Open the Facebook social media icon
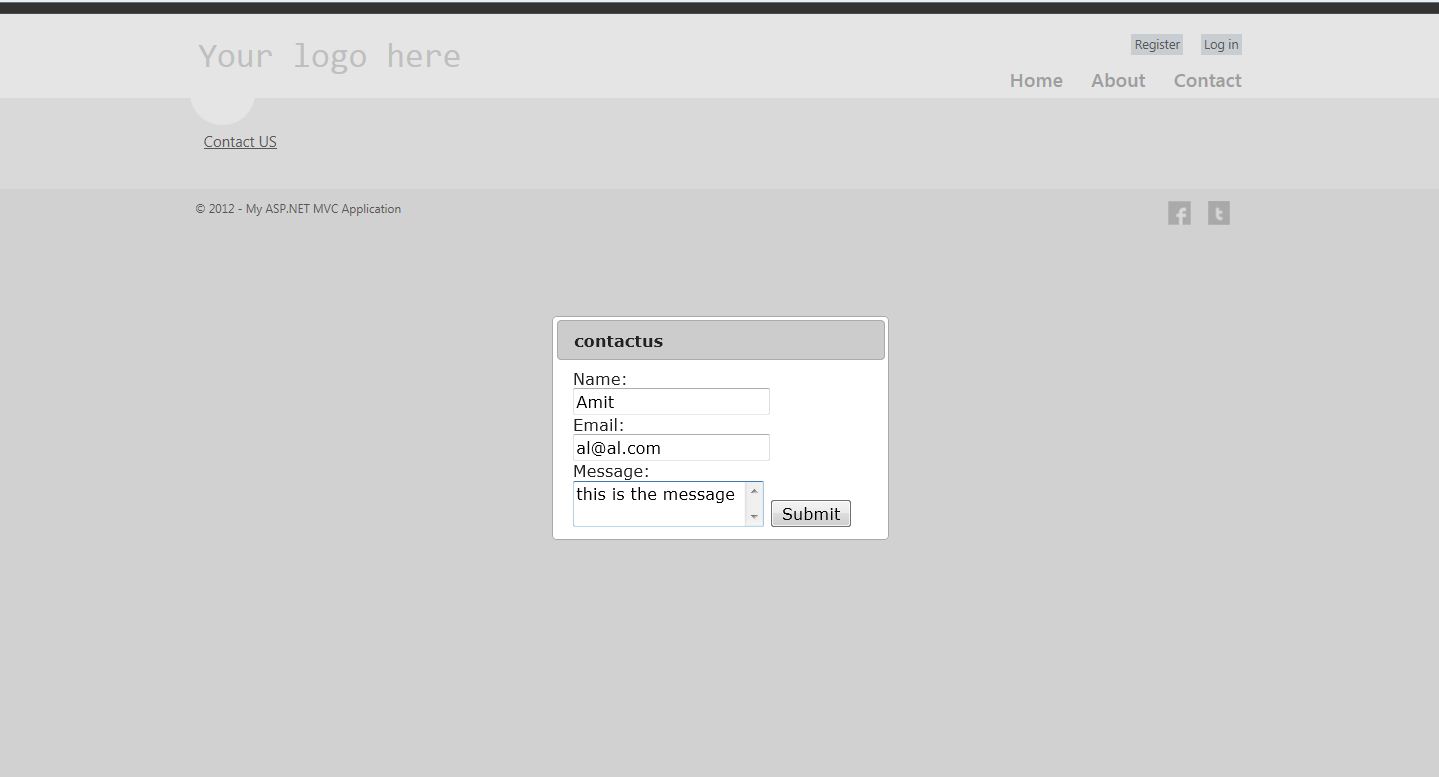This screenshot has height=777, width=1439. tap(1179, 212)
